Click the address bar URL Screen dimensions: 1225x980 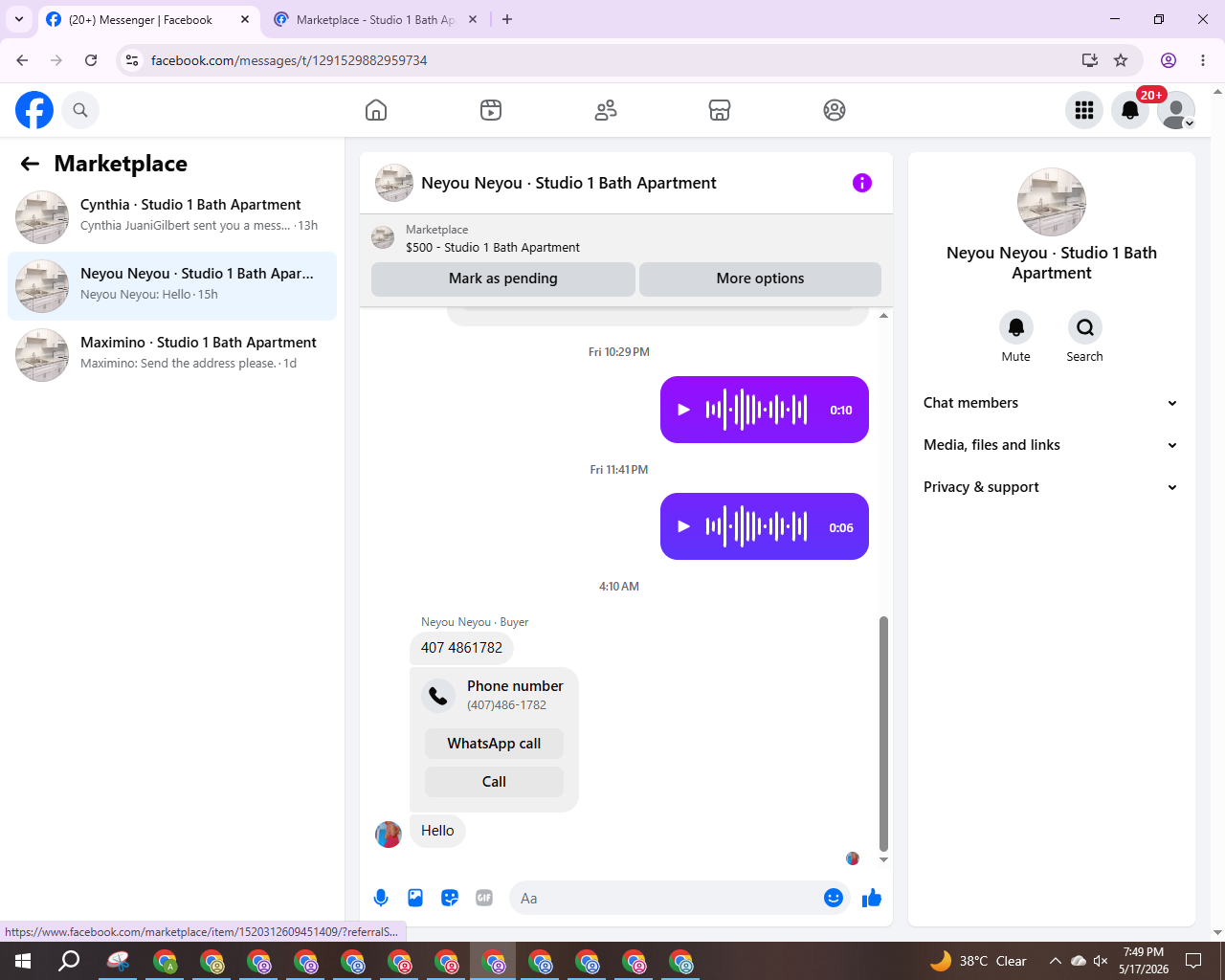coord(289,60)
